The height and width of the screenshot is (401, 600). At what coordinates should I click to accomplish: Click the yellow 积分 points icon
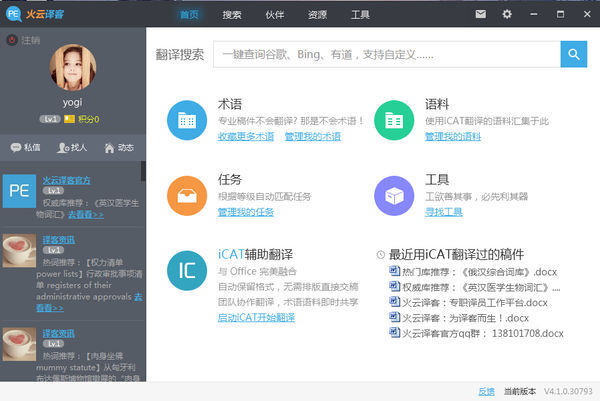coord(69,119)
